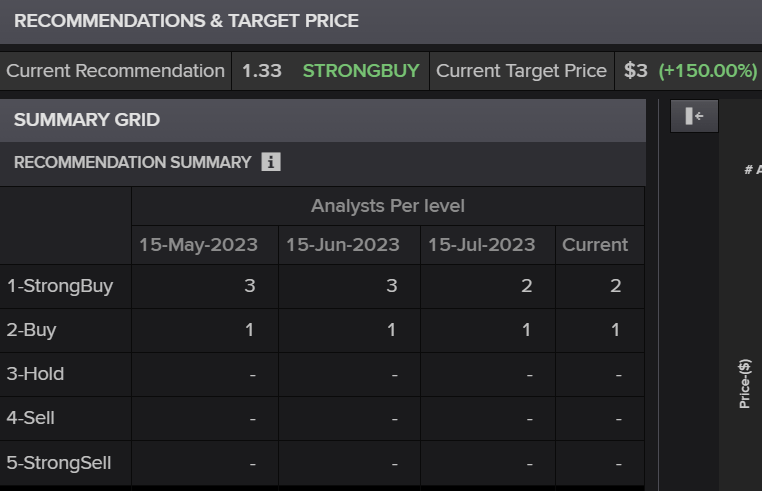Click StrongBuy count for 15-May-2023
The height and width of the screenshot is (491, 762).
[x=249, y=286]
